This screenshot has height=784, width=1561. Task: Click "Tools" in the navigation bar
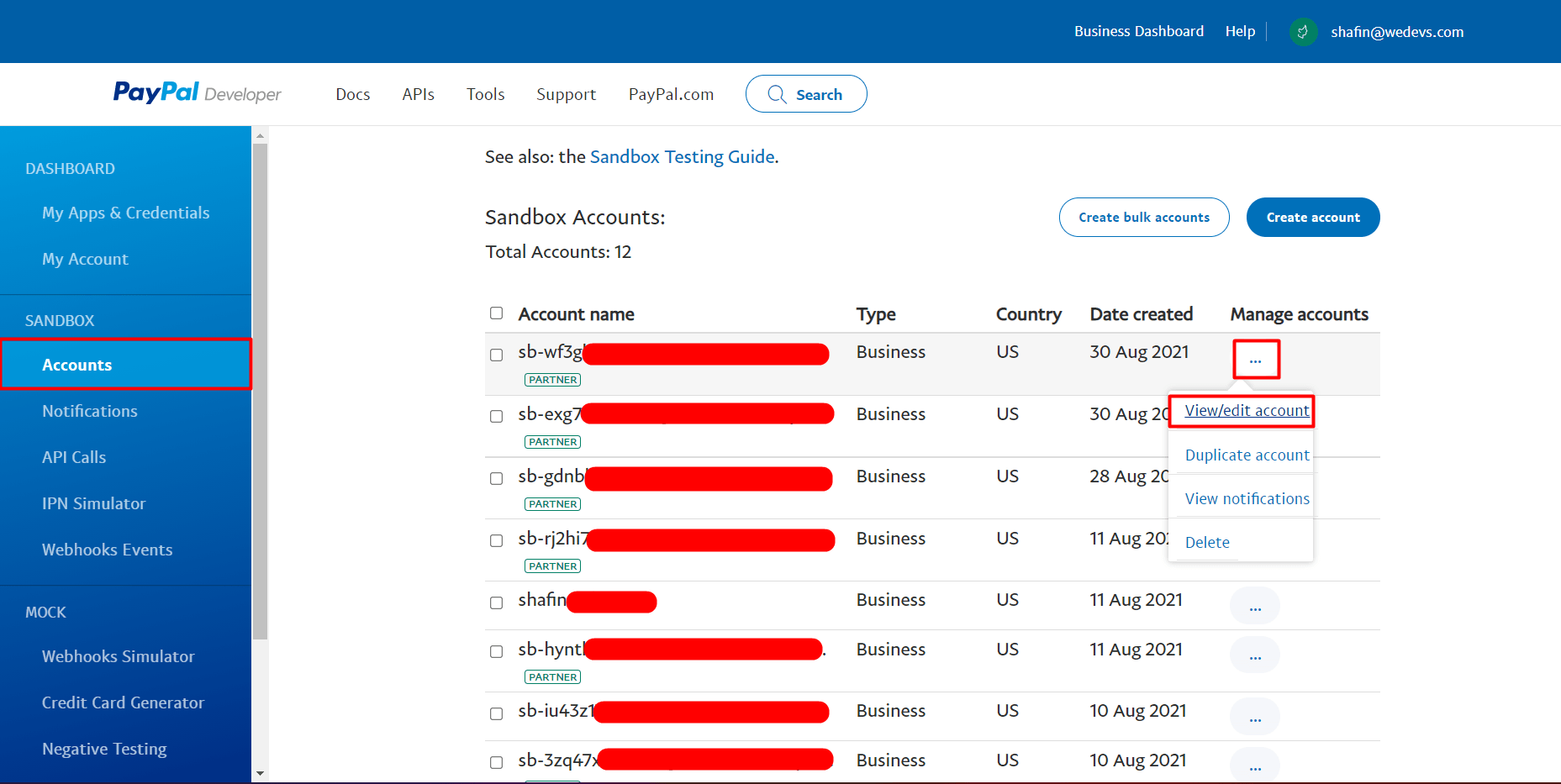pos(485,94)
